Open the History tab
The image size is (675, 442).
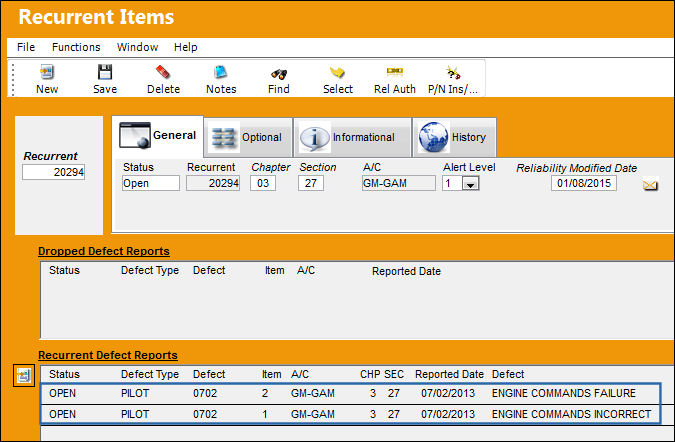point(454,137)
